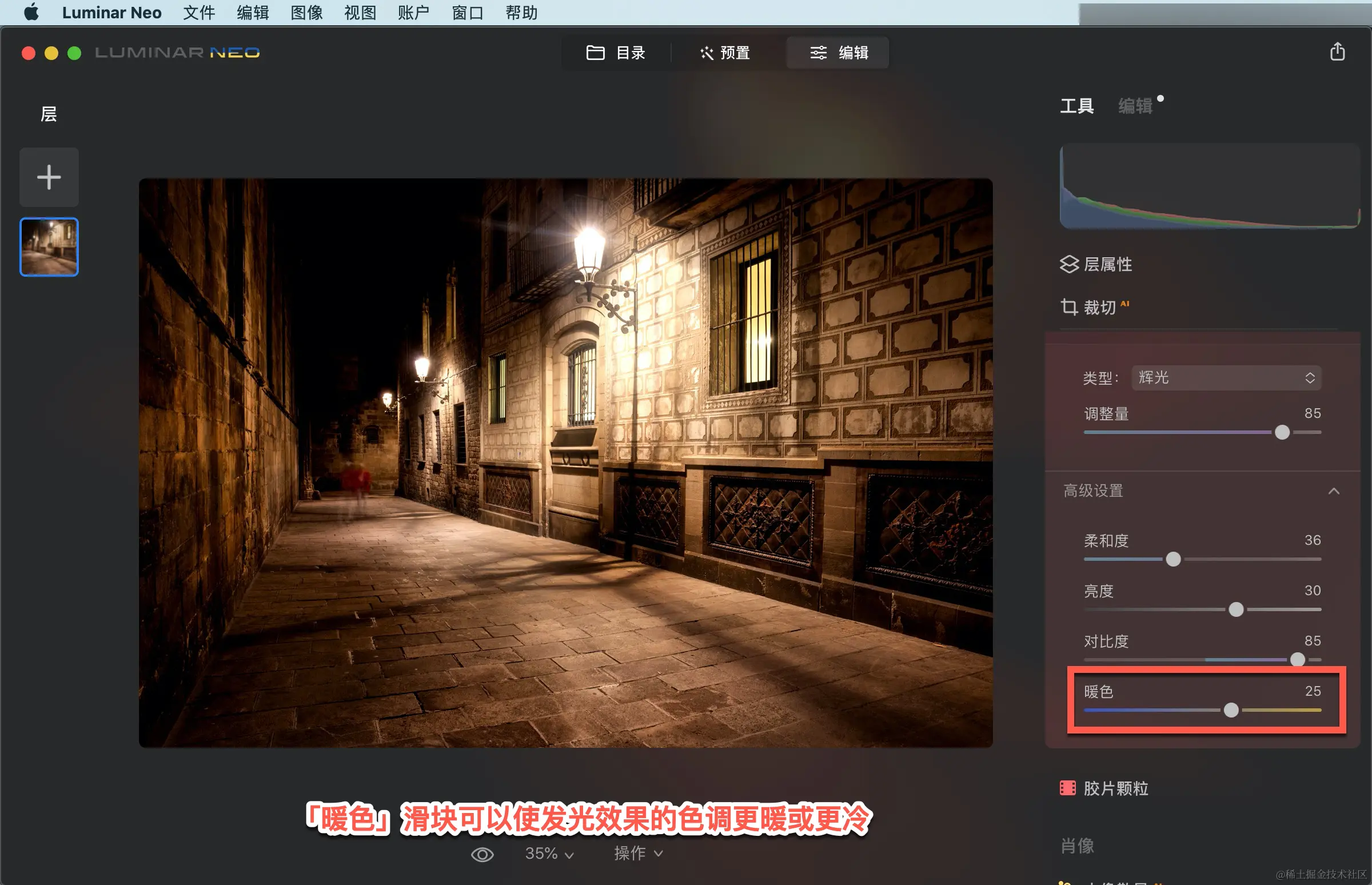The width and height of the screenshot is (1372, 885).
Task: Click the Apple menu icon
Action: click(31, 12)
